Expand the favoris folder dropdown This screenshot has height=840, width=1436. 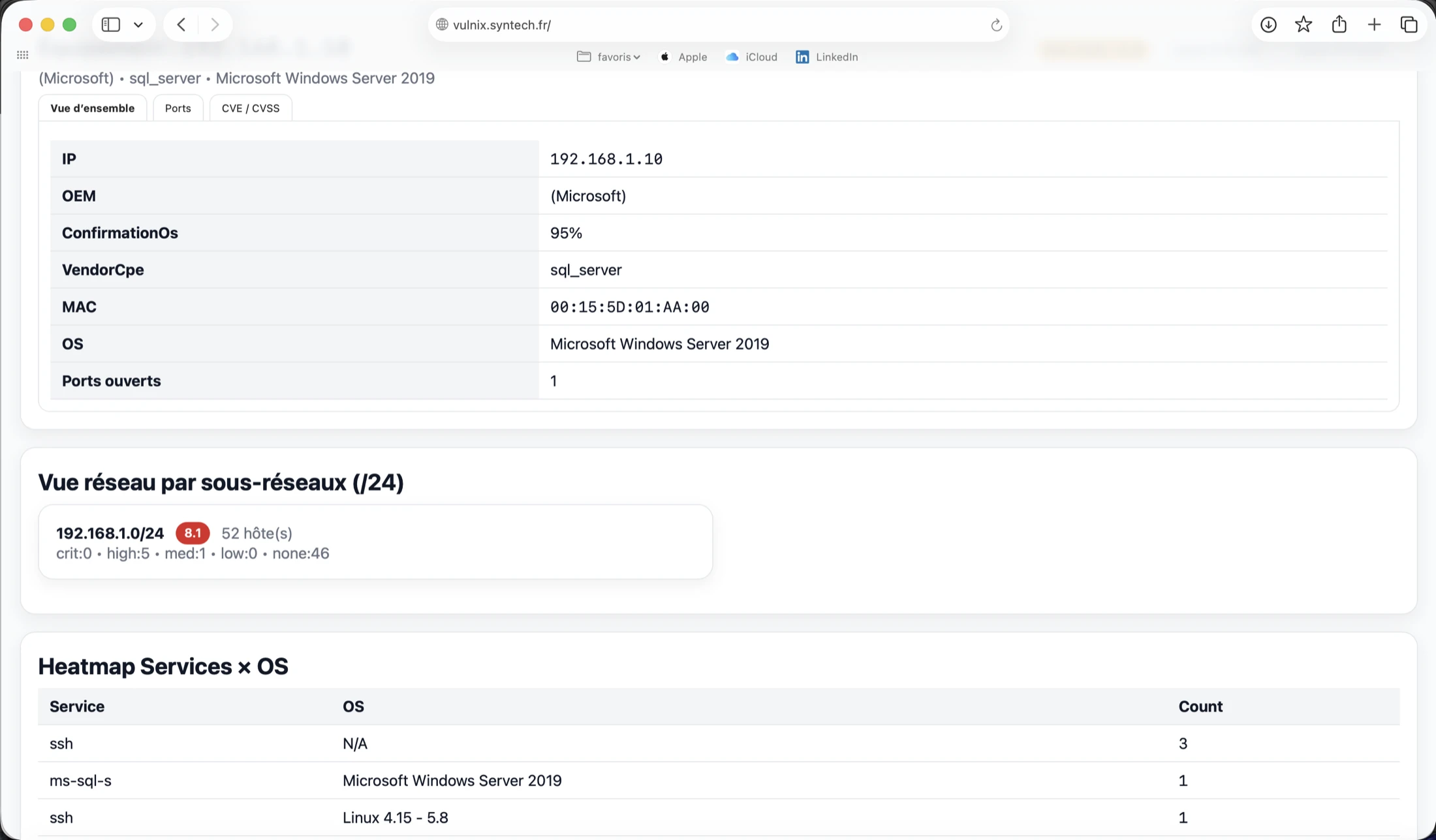pos(608,57)
